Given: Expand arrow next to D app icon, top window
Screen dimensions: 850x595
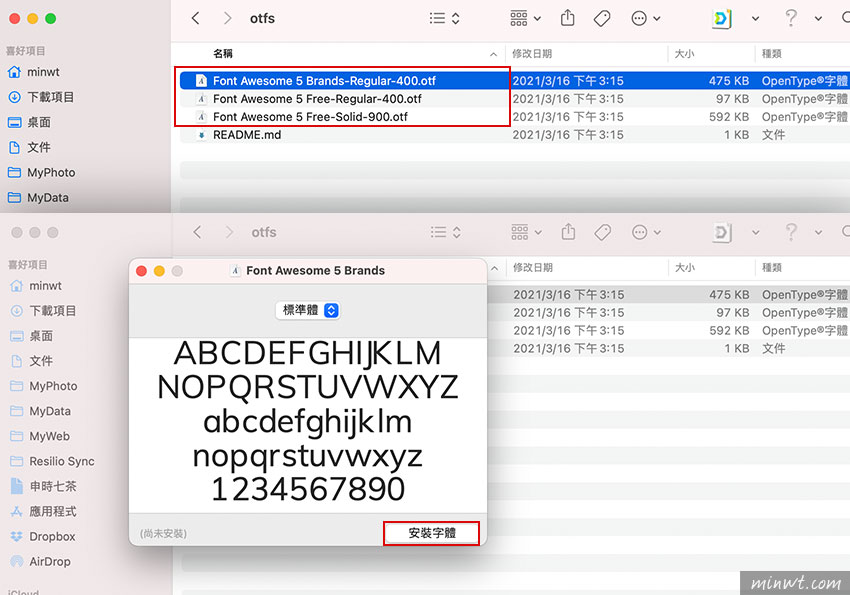Looking at the screenshot, I should (x=755, y=18).
